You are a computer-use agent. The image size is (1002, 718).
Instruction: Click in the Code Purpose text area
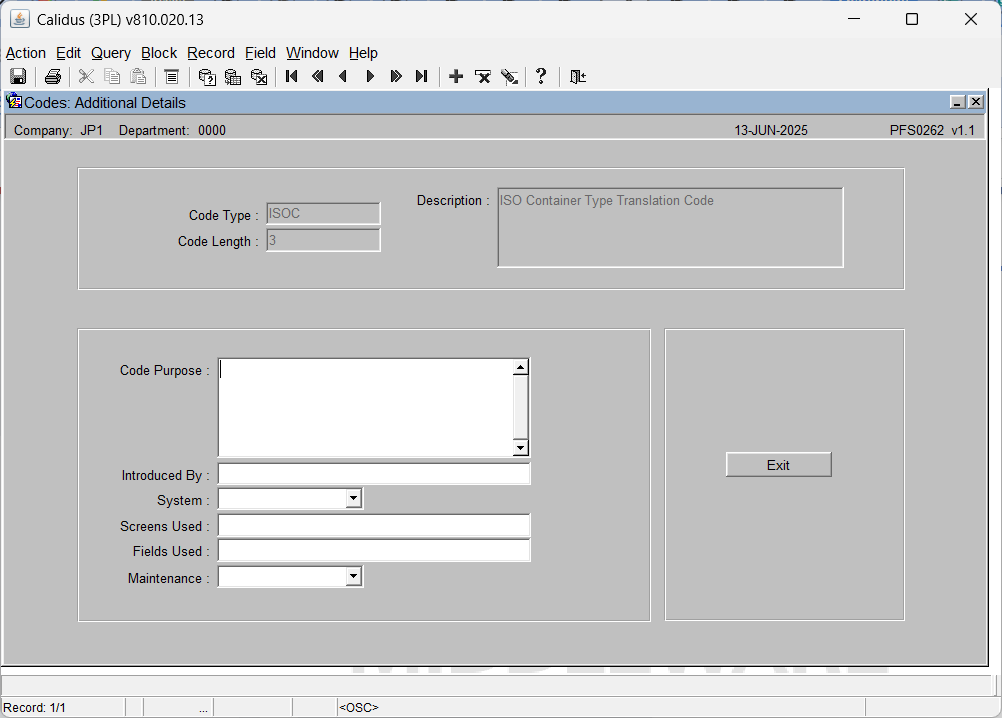click(x=366, y=408)
